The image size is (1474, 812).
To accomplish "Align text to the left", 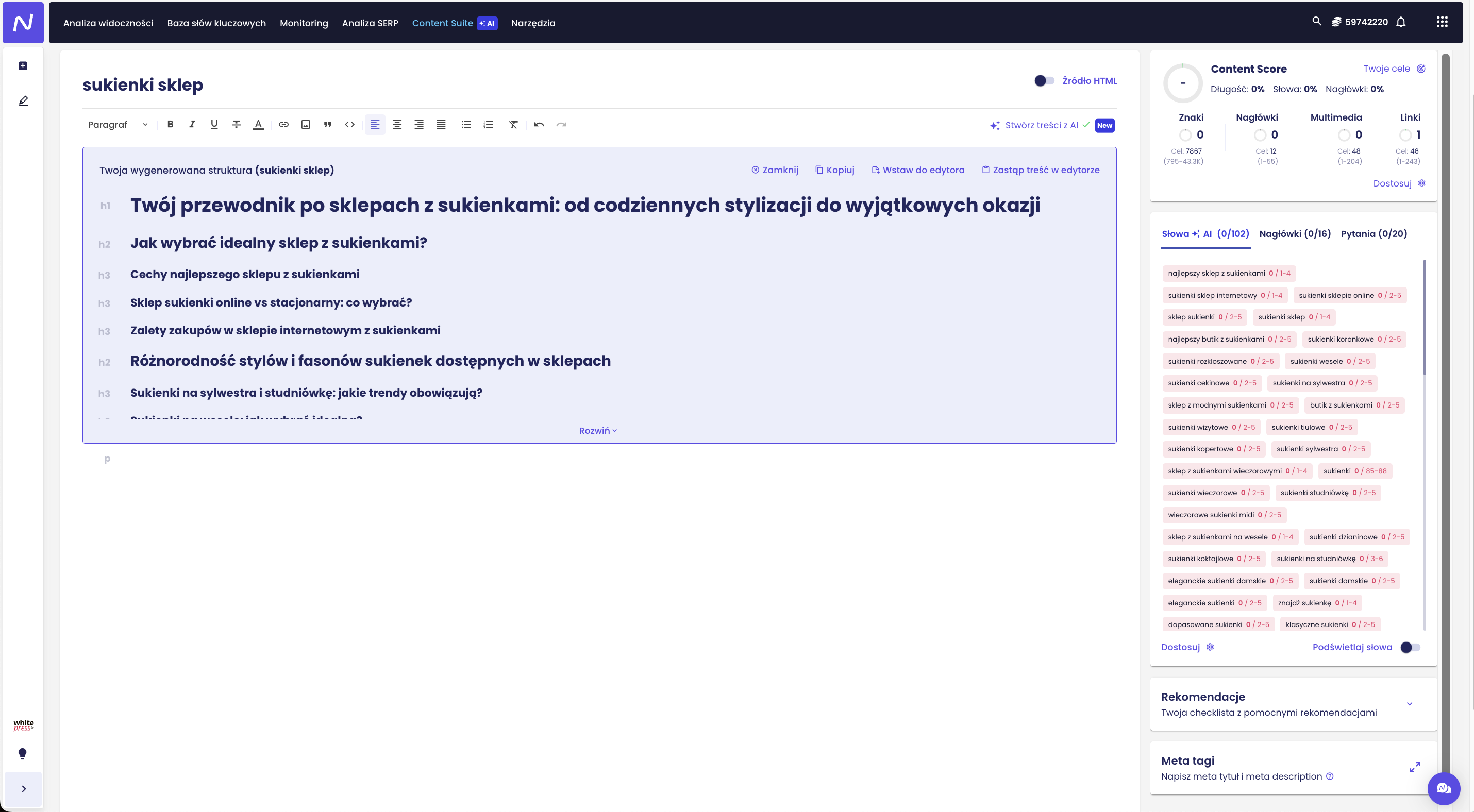I will coord(375,124).
